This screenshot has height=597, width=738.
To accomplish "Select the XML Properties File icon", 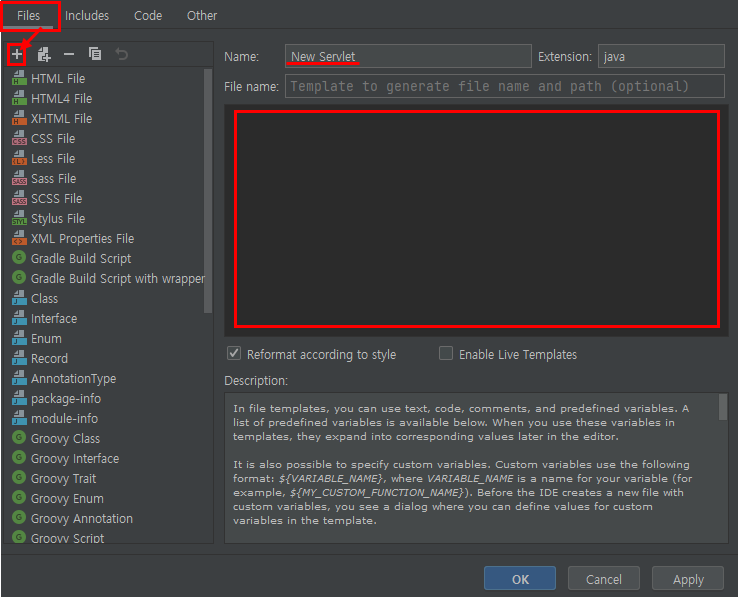I will click(x=19, y=238).
